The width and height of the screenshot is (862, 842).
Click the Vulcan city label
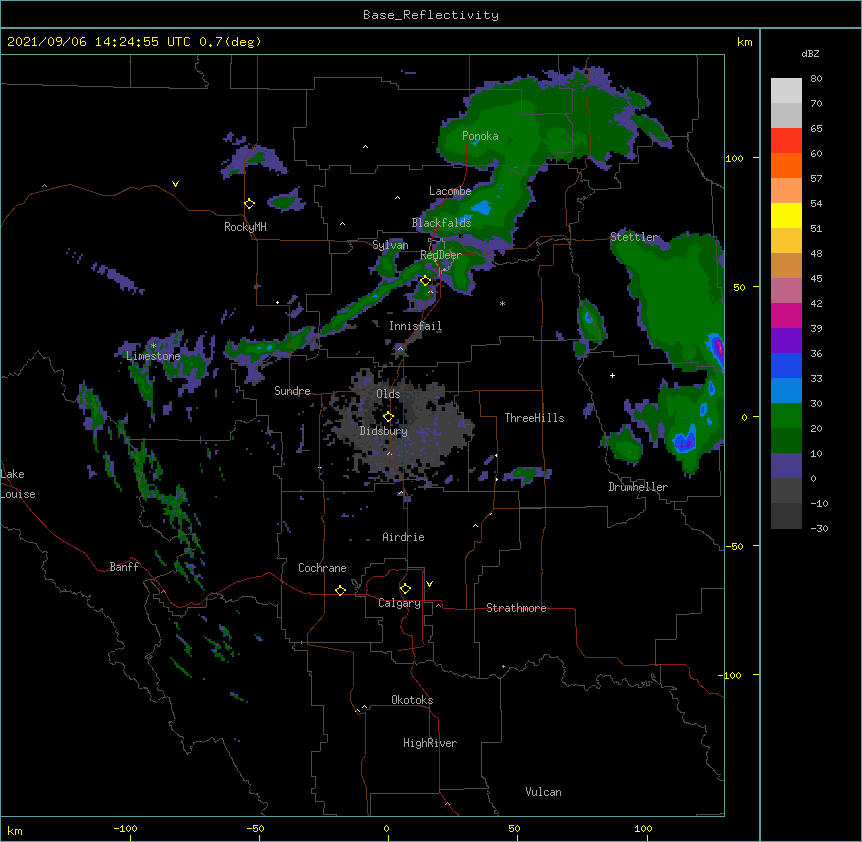[x=543, y=792]
